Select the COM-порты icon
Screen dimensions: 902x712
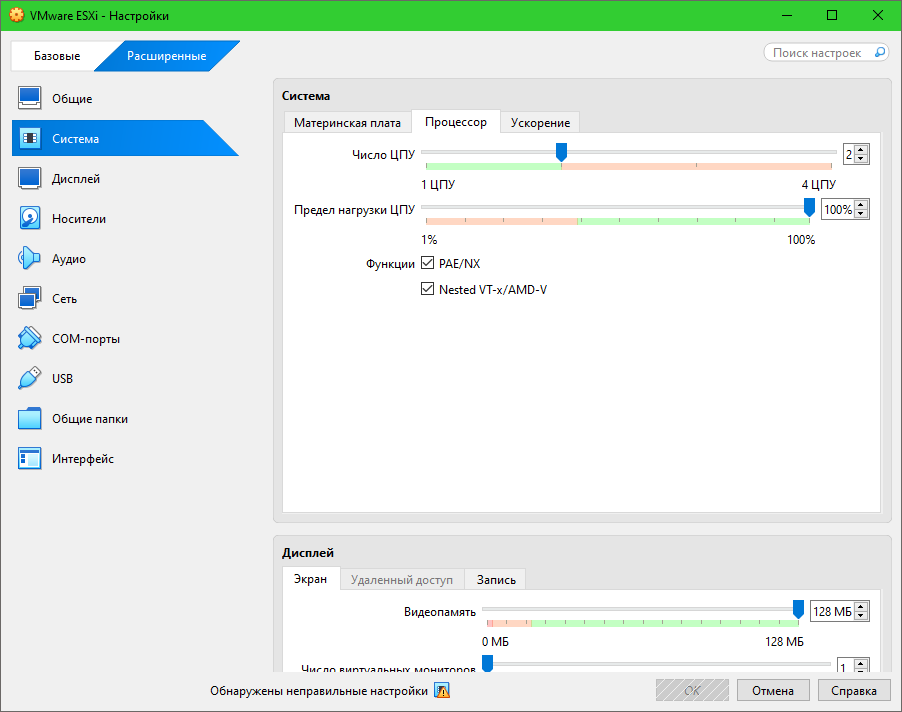30,339
